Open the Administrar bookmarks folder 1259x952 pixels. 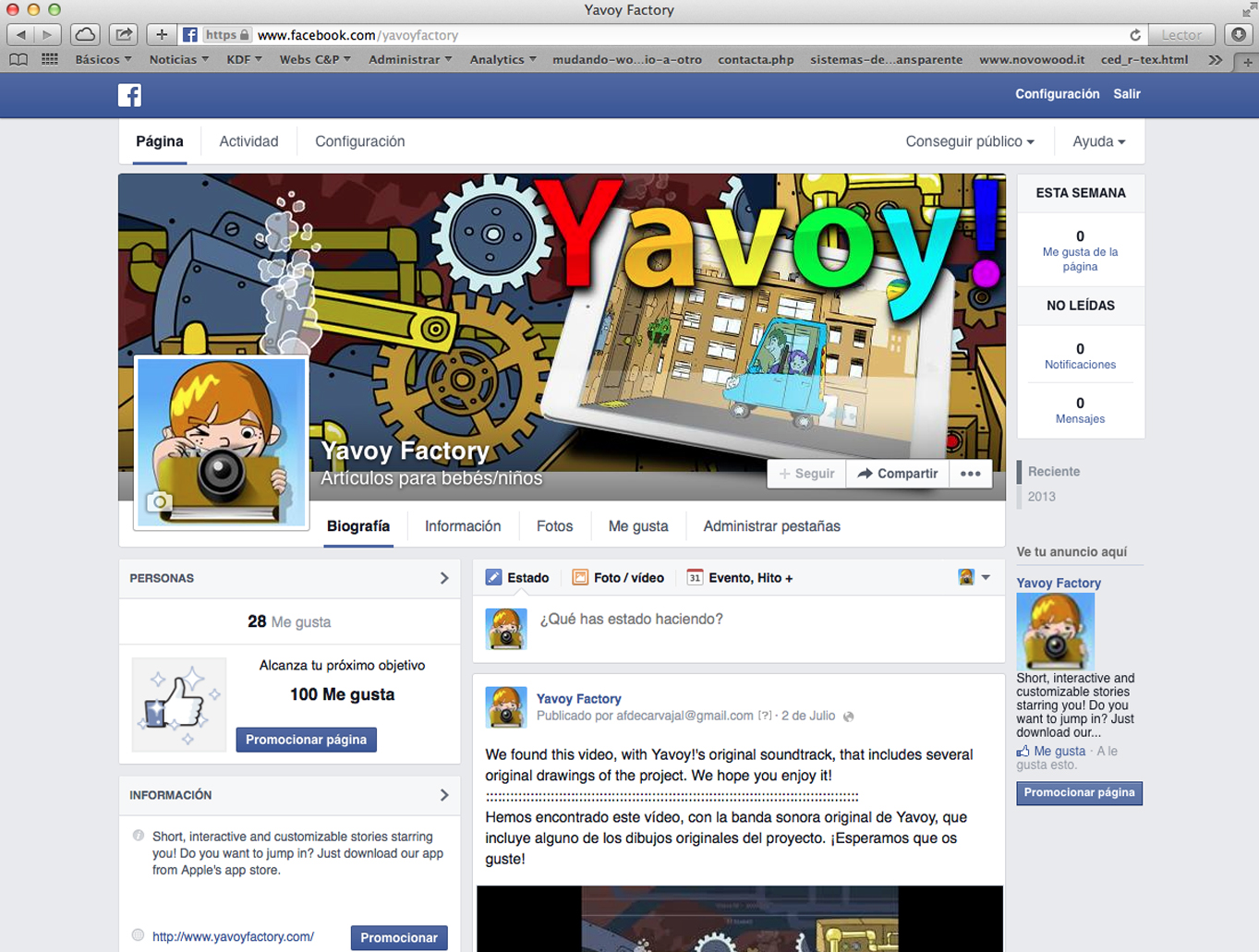click(410, 59)
